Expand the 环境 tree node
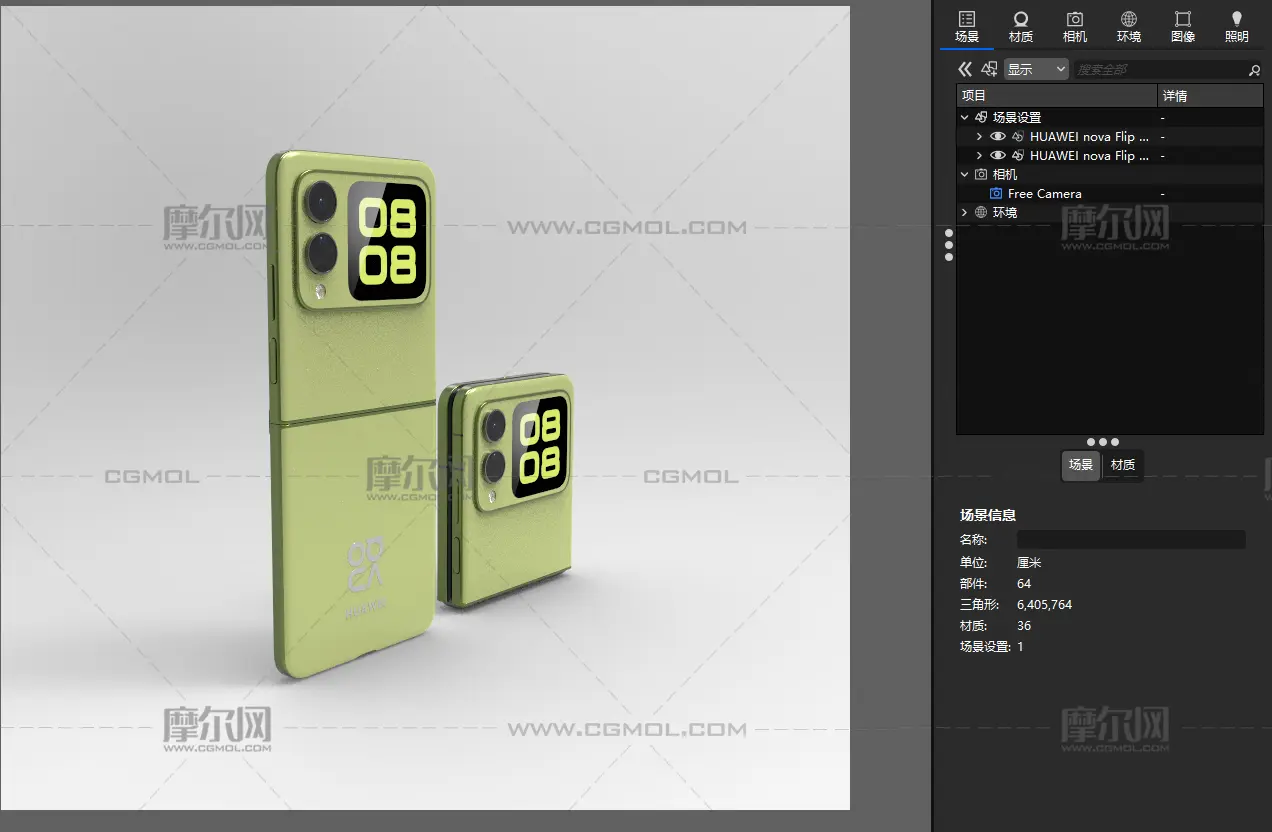The width and height of the screenshot is (1272, 832). coord(965,213)
